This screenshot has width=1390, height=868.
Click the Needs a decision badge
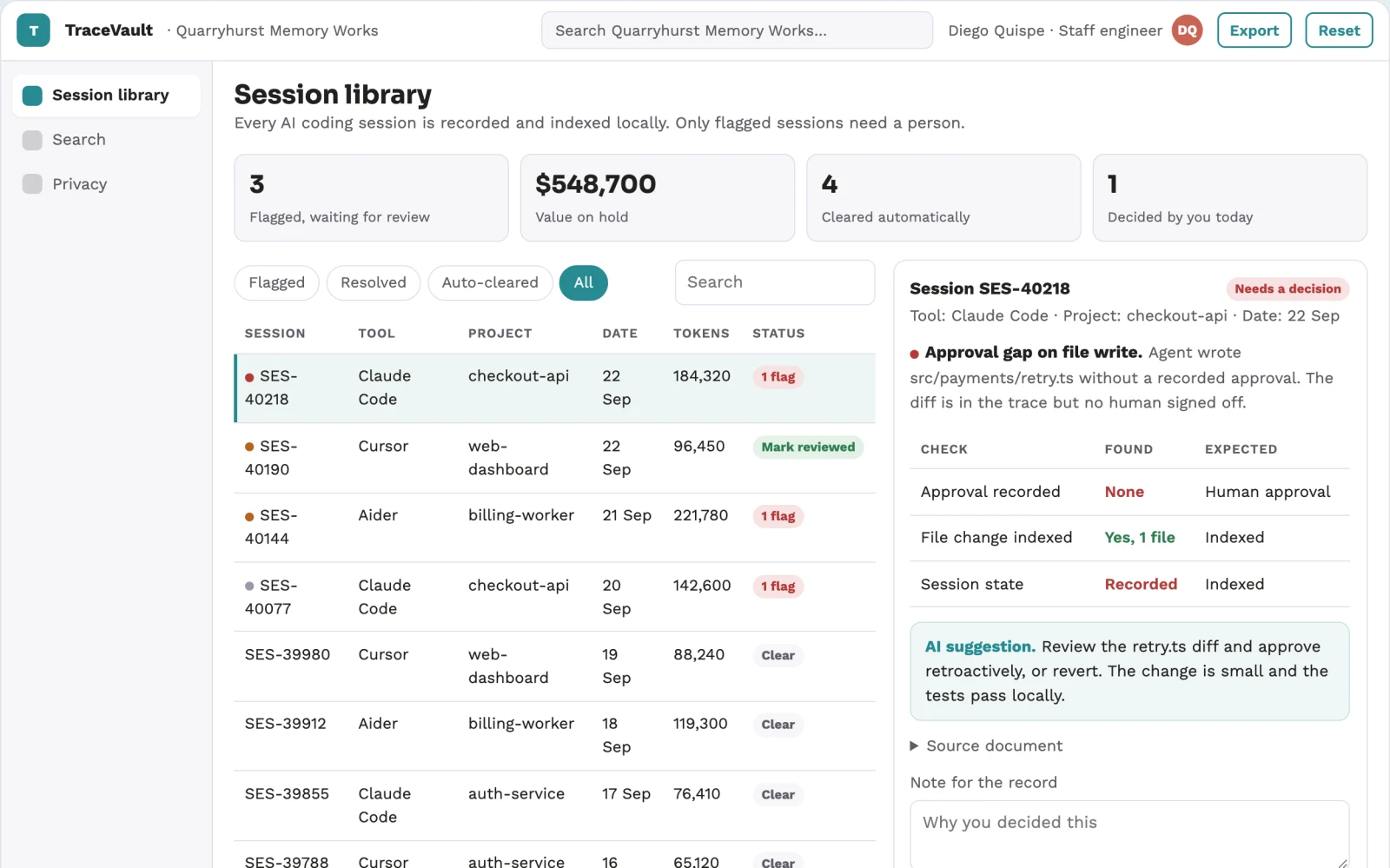point(1287,288)
